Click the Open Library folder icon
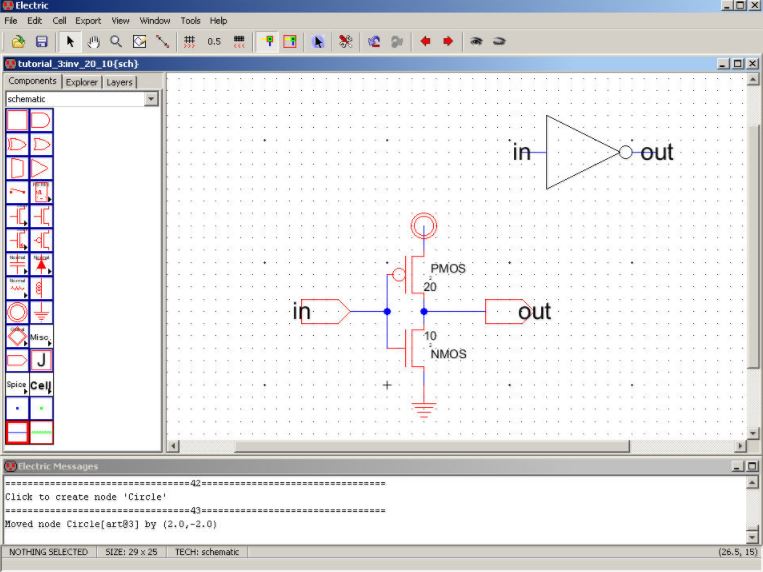 tap(18, 42)
